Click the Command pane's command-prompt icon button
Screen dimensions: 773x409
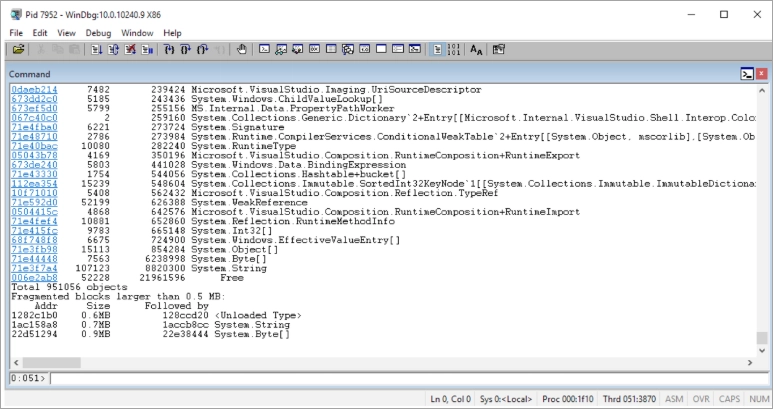[747, 74]
